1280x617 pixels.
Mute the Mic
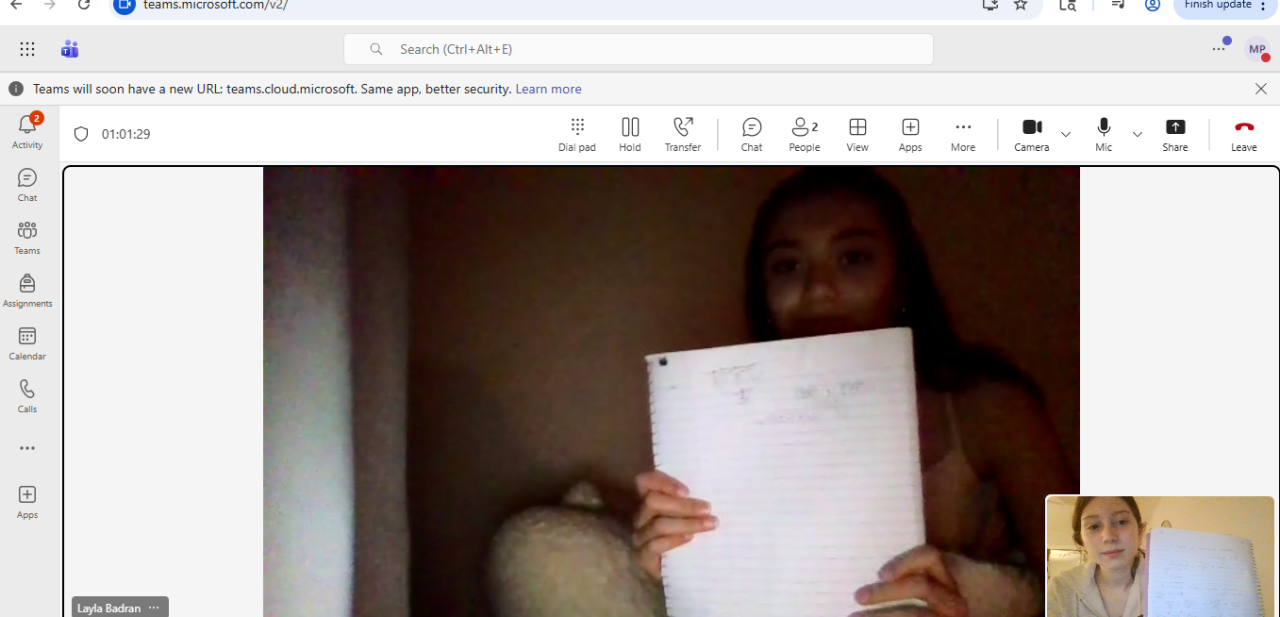(1104, 135)
